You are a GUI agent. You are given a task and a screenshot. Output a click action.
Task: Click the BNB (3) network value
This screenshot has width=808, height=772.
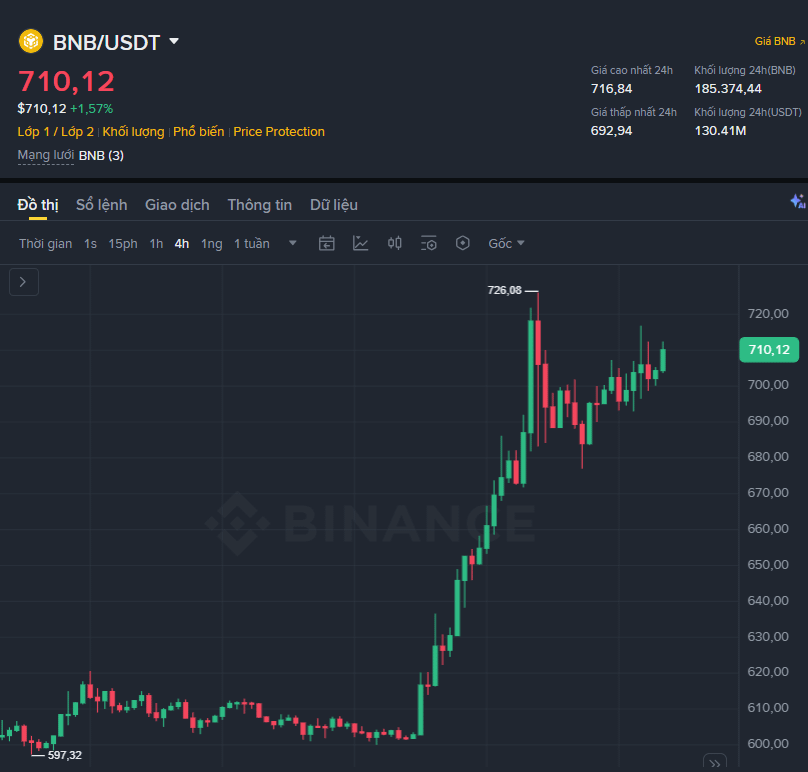[x=101, y=156]
